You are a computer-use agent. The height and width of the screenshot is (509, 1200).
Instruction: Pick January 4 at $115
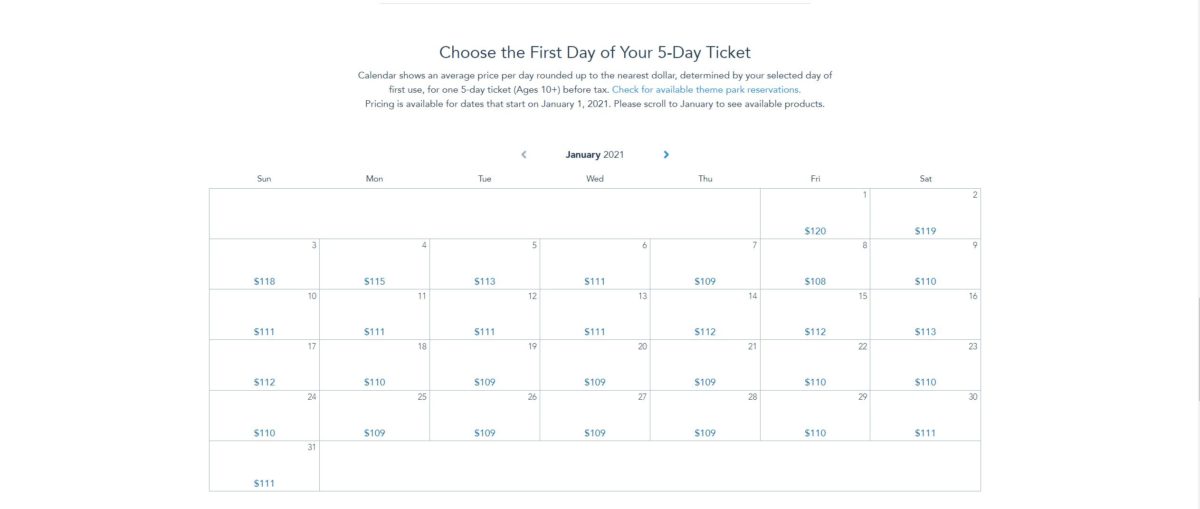point(375,264)
